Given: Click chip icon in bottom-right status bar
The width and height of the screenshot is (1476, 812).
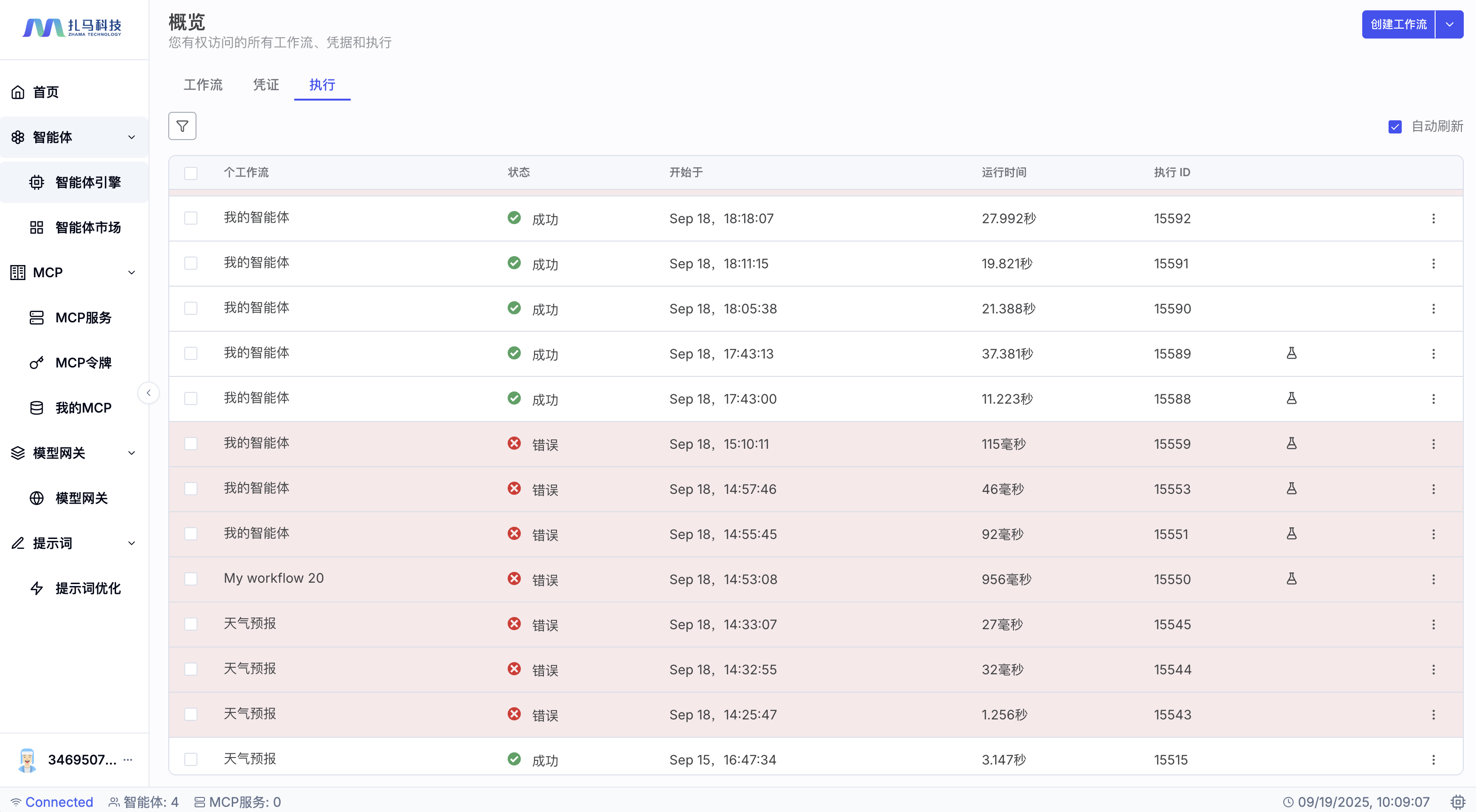Looking at the screenshot, I should (1457, 802).
